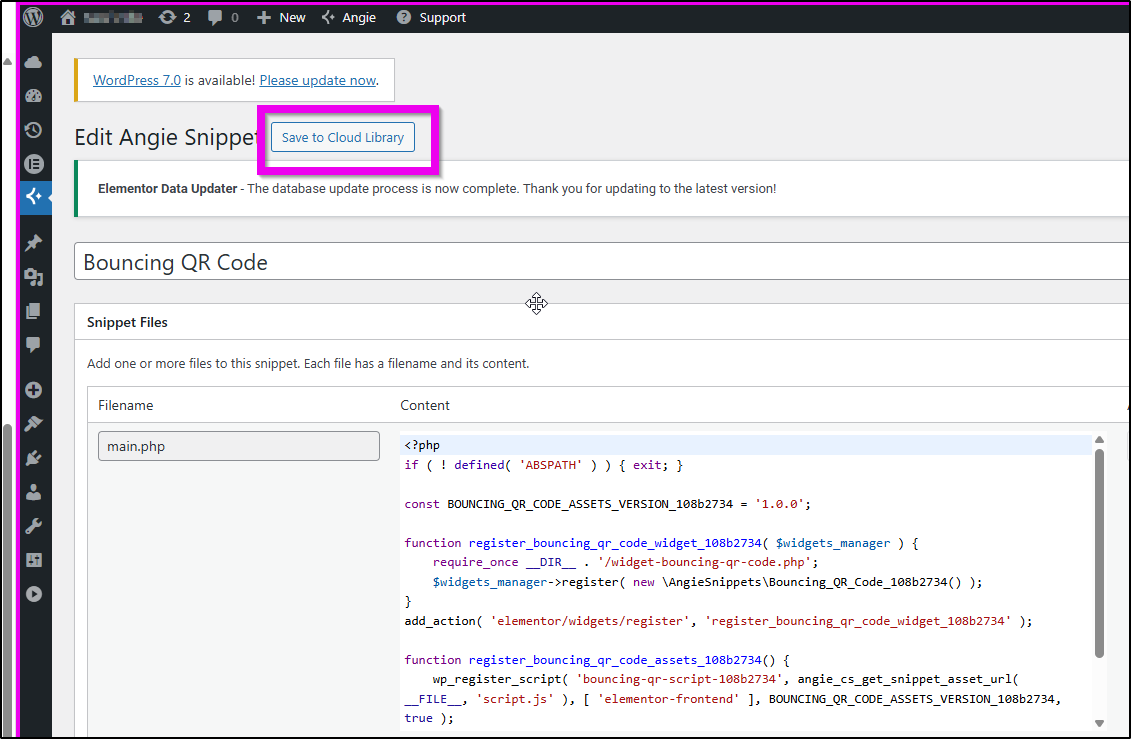The height and width of the screenshot is (739, 1131).
Task: Open the Tools wrench icon
Action: pyautogui.click(x=33, y=526)
